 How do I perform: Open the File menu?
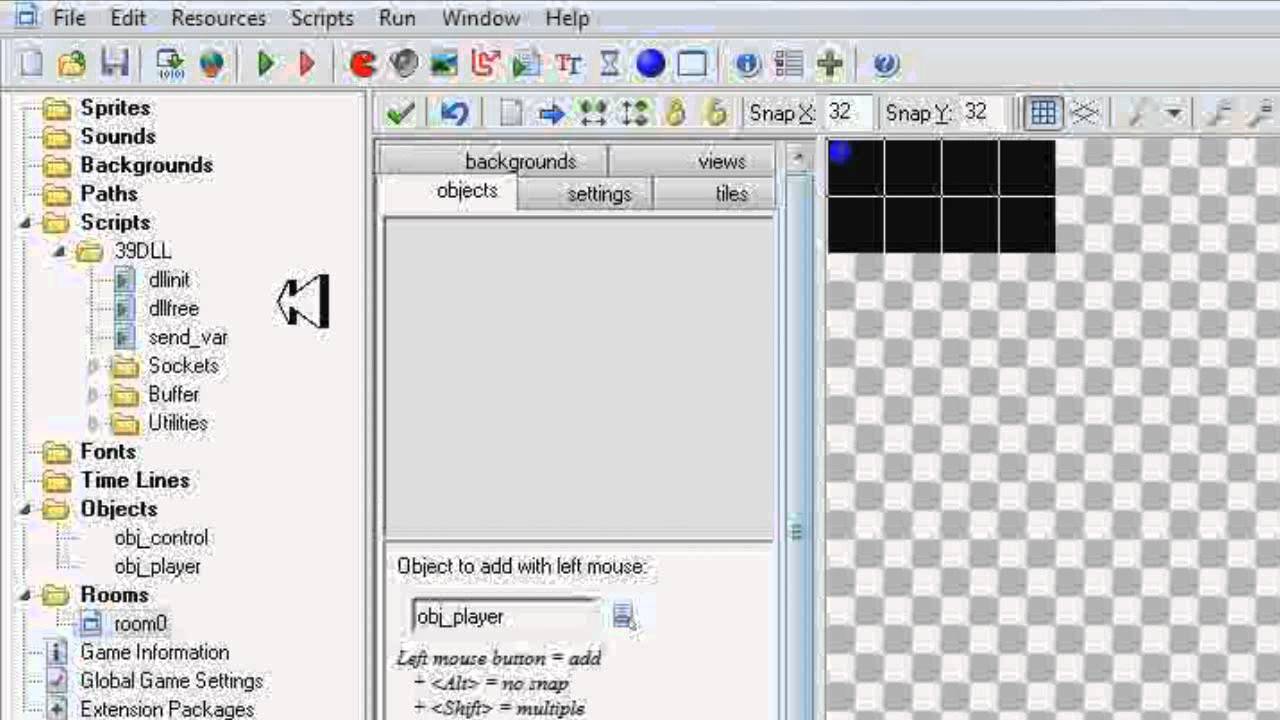tap(69, 18)
